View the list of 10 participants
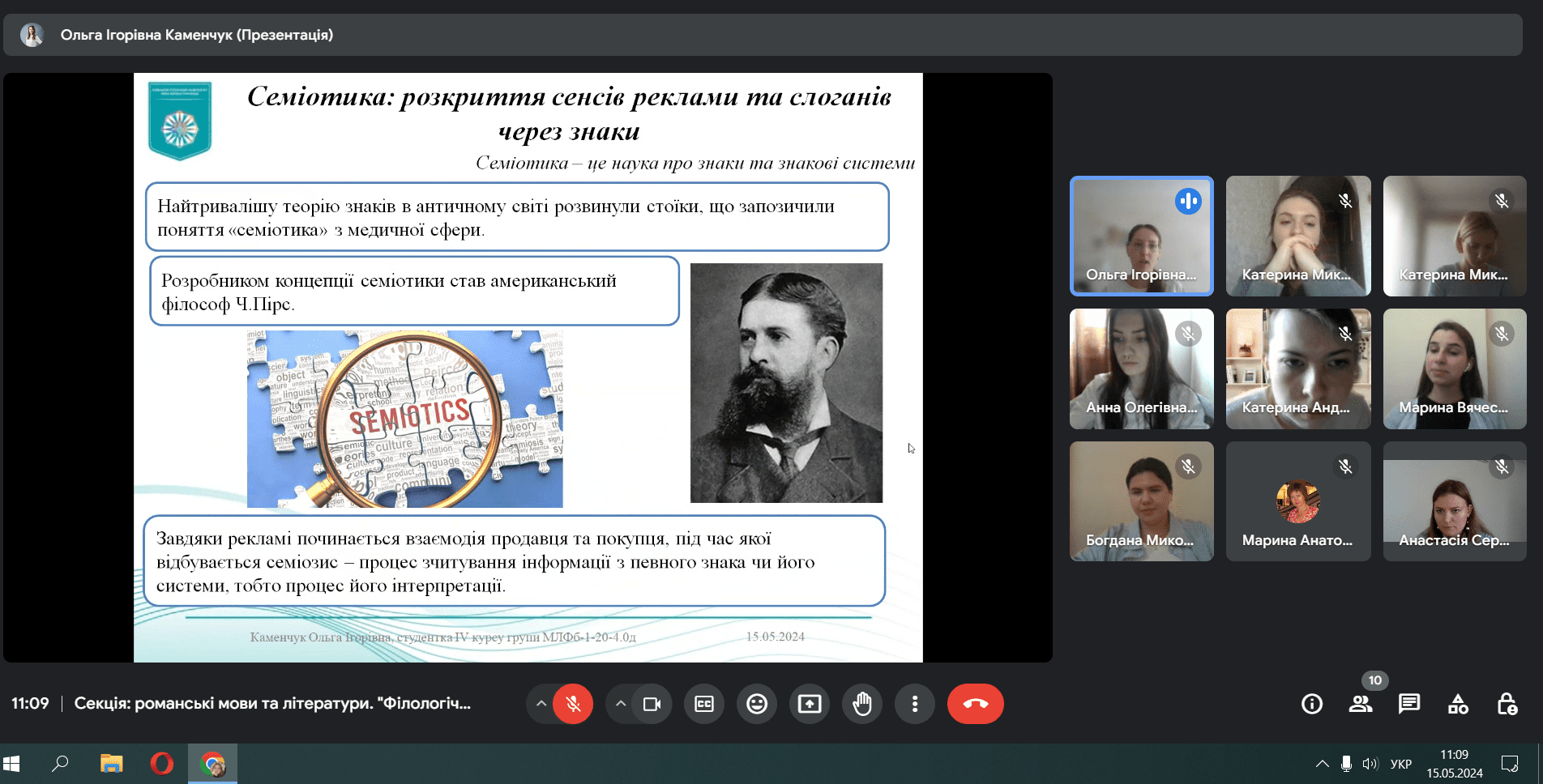The height and width of the screenshot is (784, 1543). tap(1361, 704)
